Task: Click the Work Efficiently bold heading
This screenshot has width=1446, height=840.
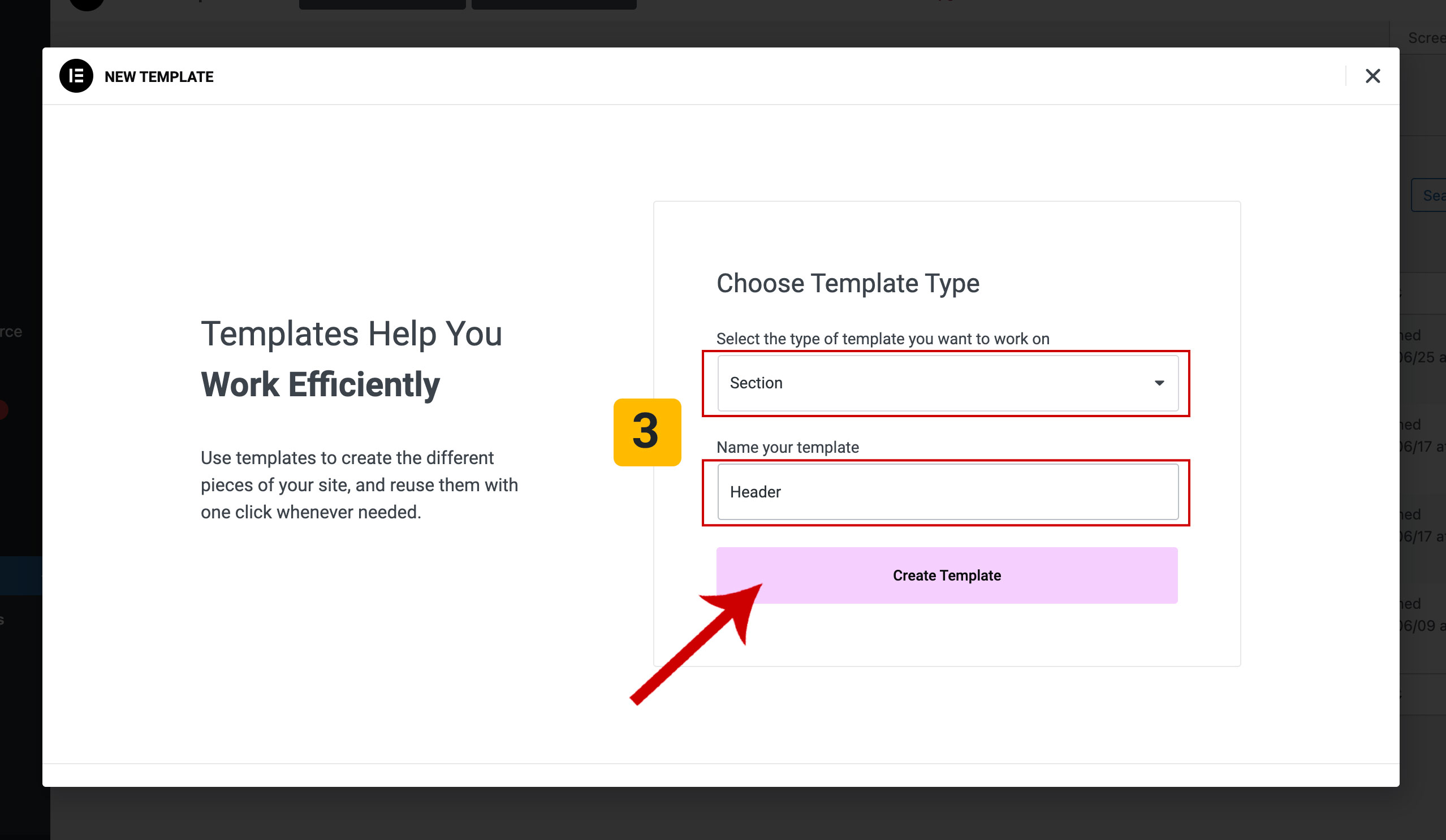Action: (320, 384)
